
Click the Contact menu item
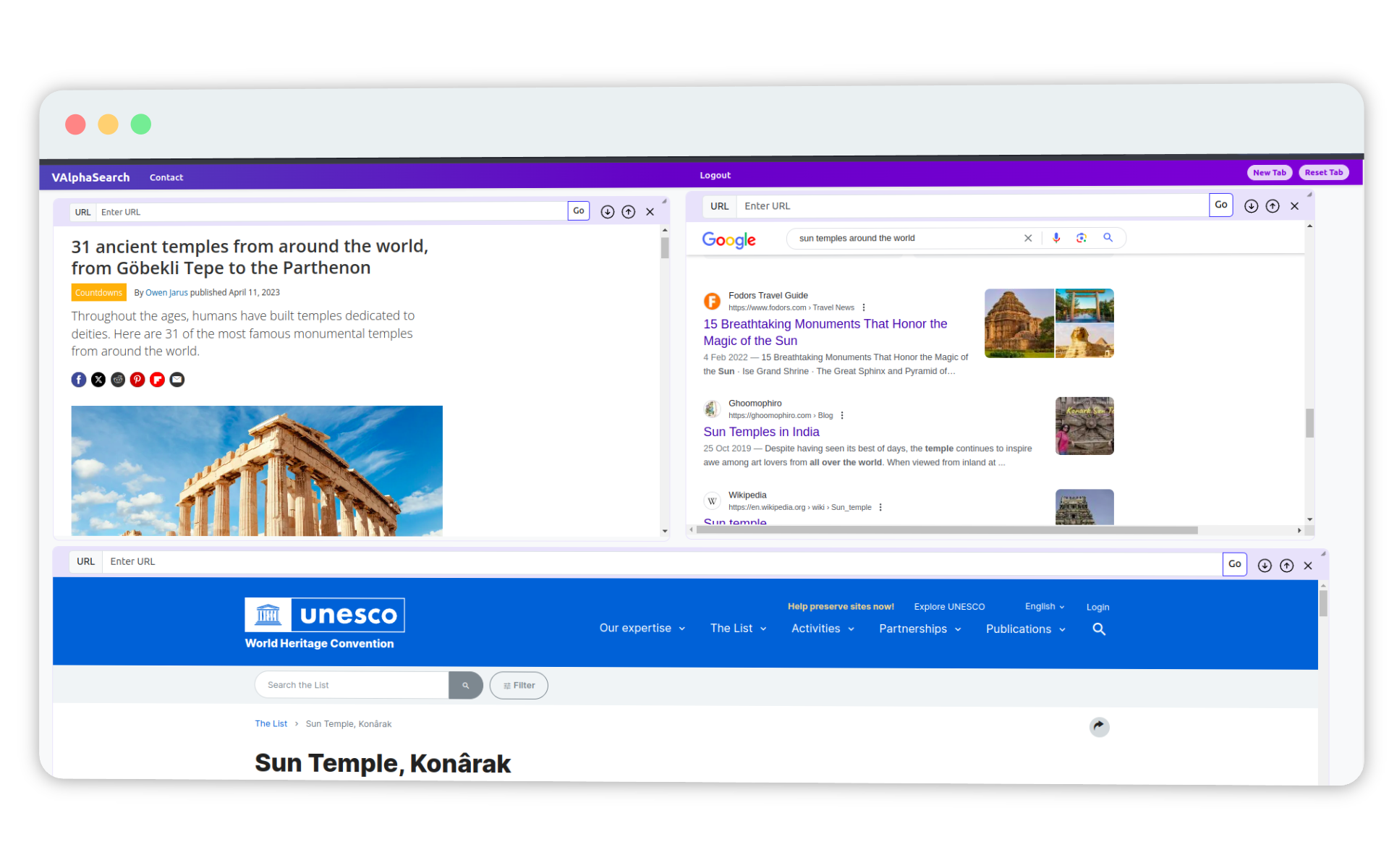pos(166,177)
